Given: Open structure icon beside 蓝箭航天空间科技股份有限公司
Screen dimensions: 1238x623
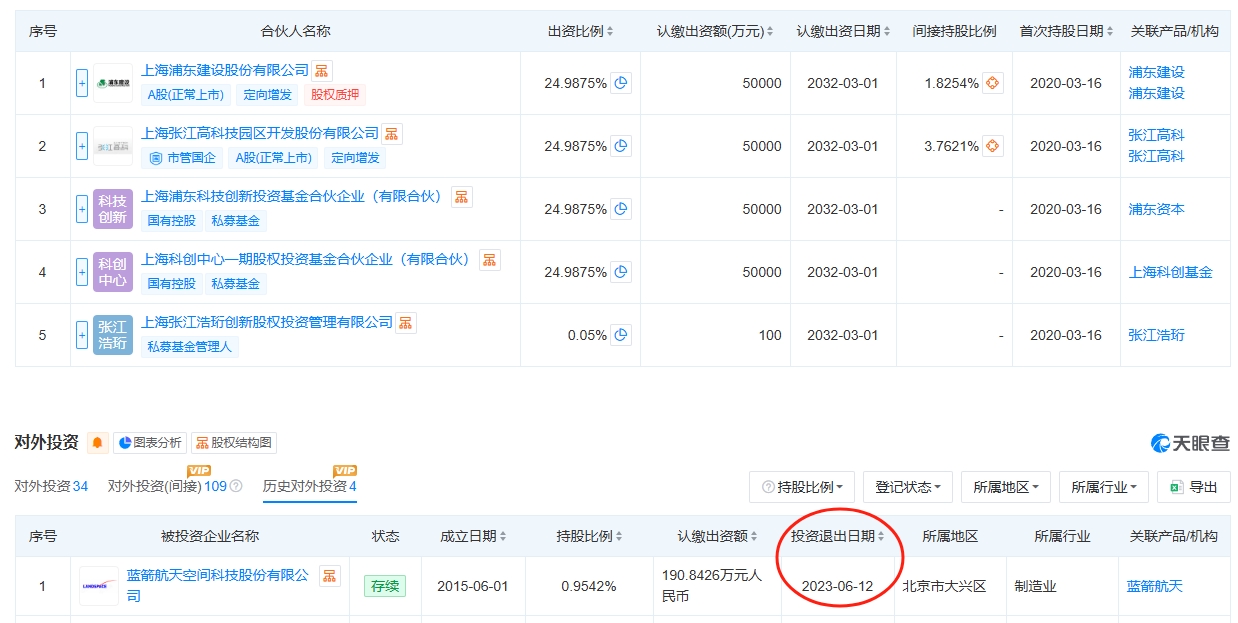Looking at the screenshot, I should (x=329, y=575).
